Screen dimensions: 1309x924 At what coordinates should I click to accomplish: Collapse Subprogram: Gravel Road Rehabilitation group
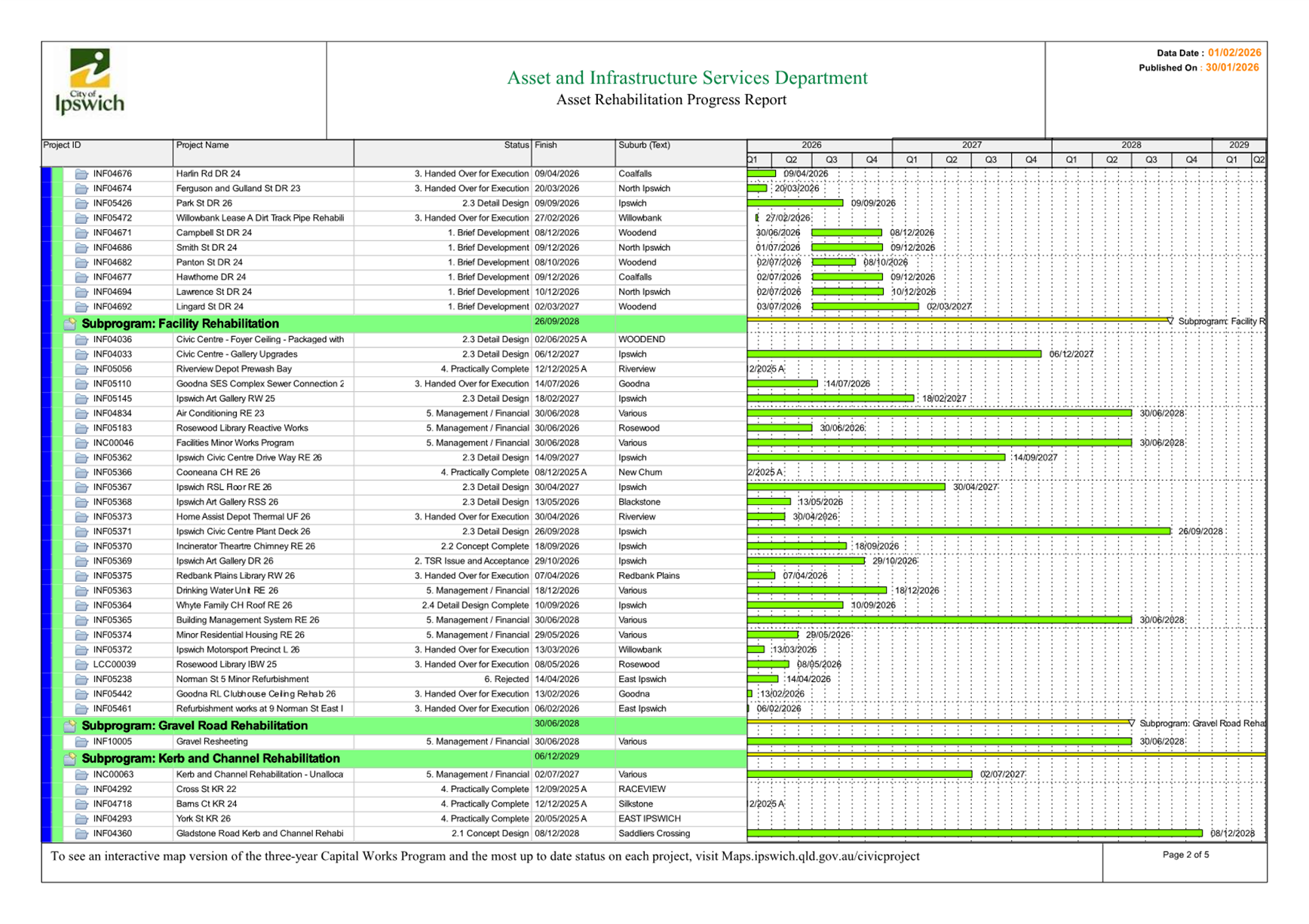pos(70,726)
